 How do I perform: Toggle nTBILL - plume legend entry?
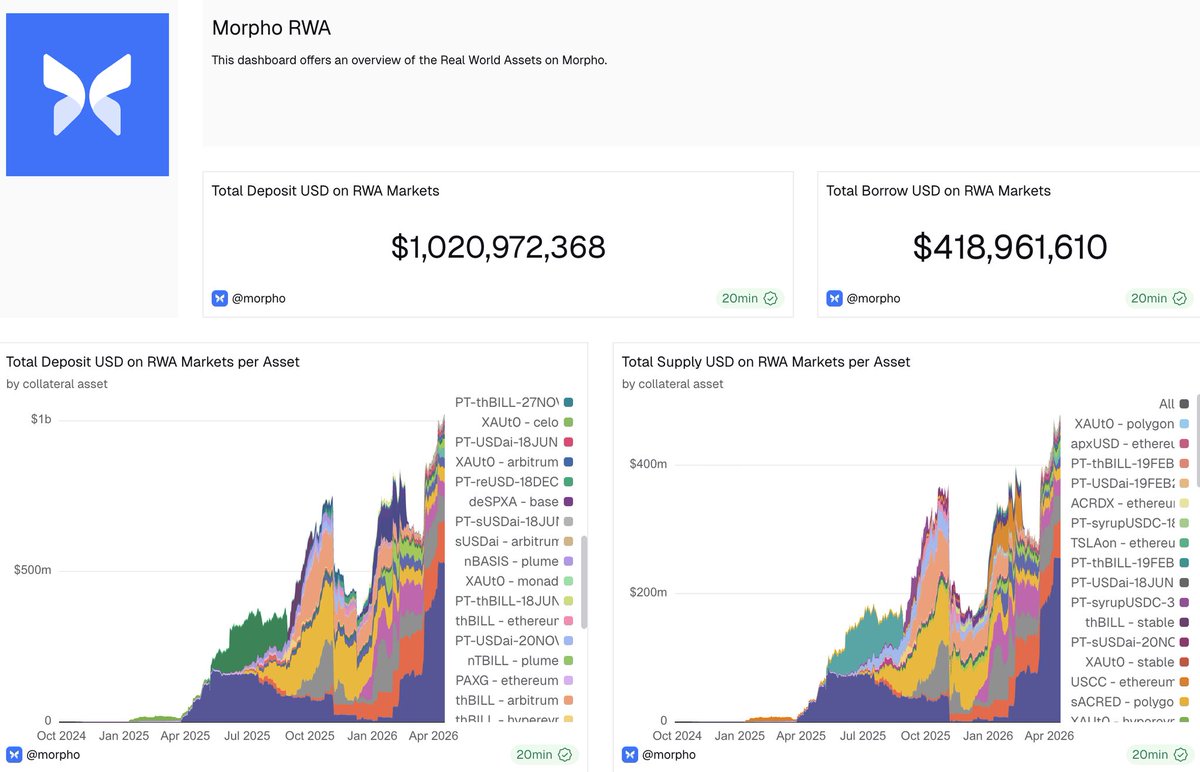click(520, 661)
